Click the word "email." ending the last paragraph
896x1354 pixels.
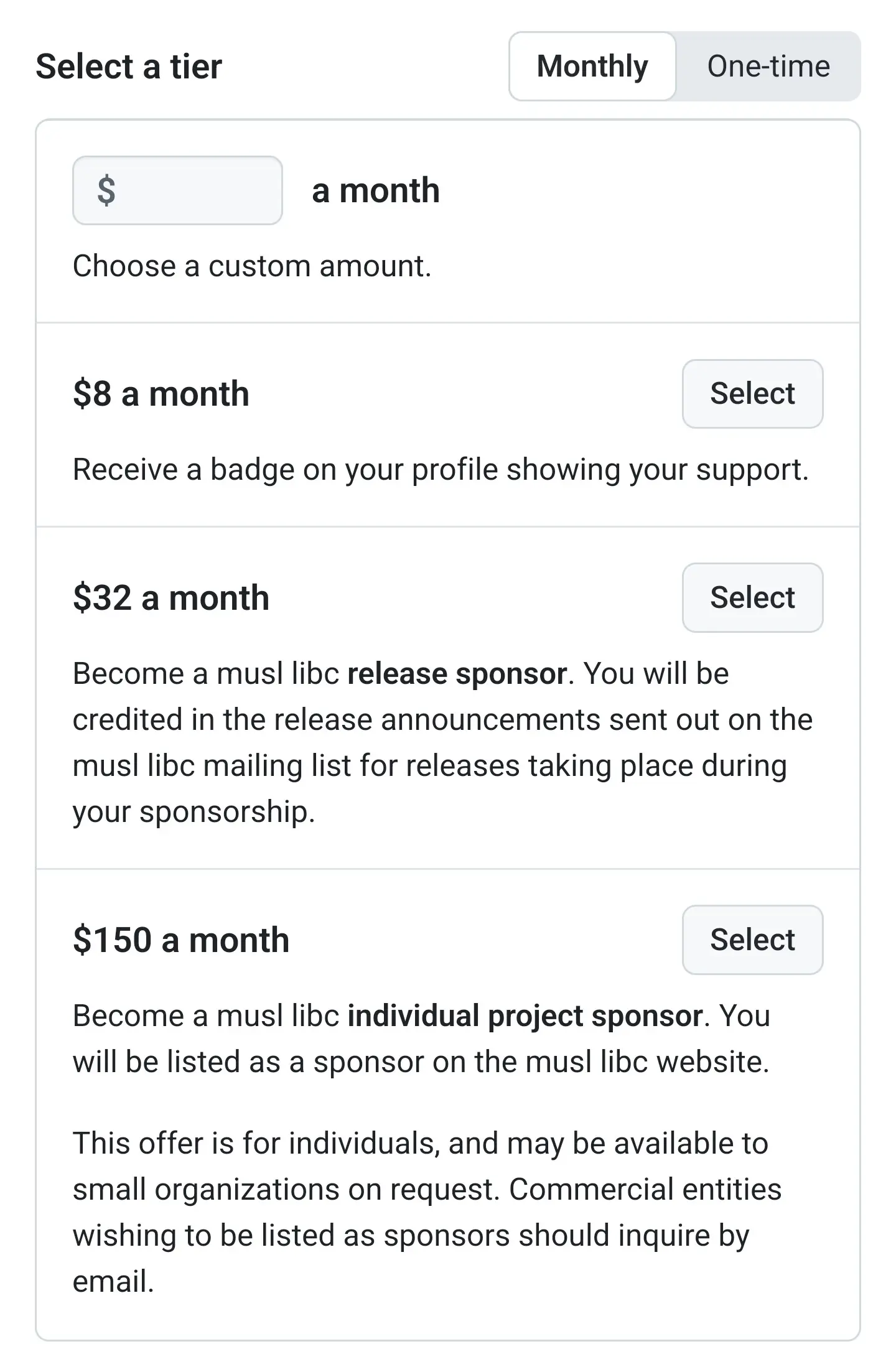[113, 1281]
